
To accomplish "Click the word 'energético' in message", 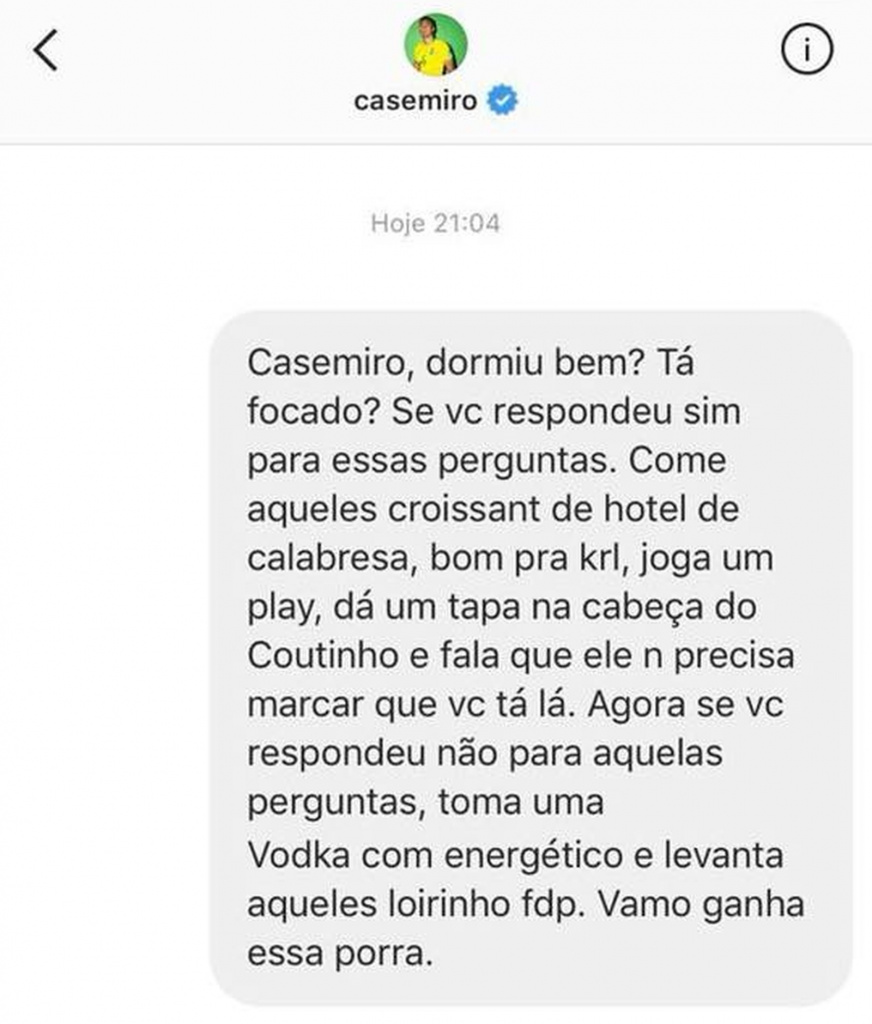I will (x=534, y=856).
